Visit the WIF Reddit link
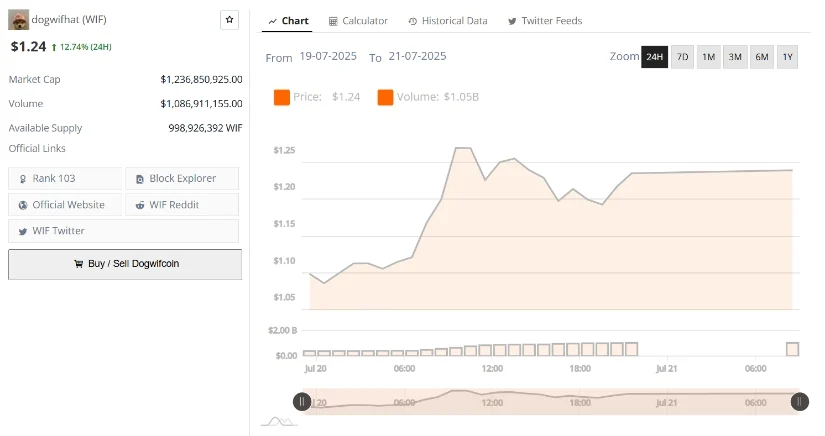This screenshot has height=436, width=825. 182,204
